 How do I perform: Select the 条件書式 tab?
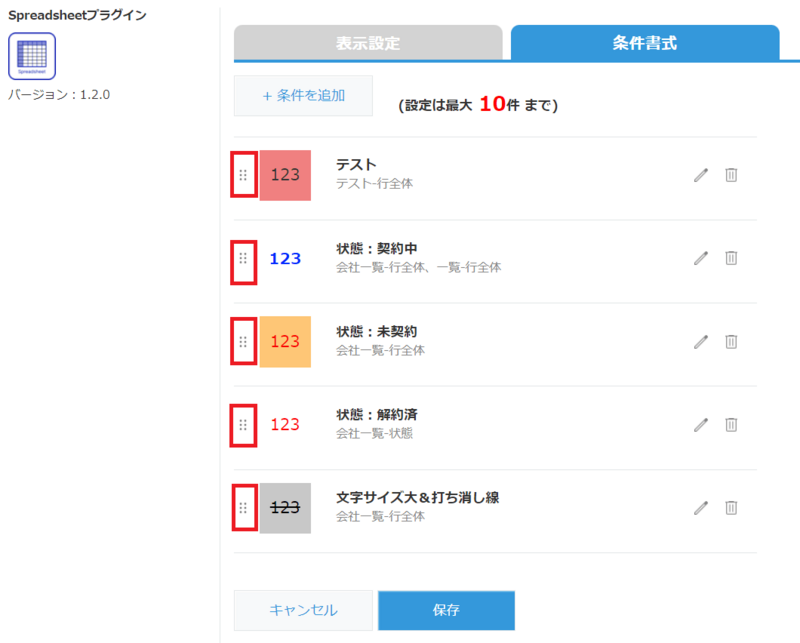(644, 43)
